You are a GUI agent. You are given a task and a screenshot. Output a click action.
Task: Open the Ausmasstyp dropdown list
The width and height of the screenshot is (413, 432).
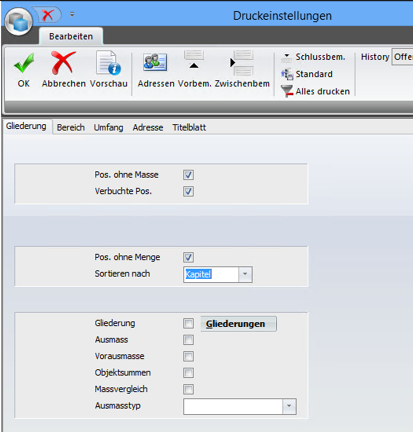tap(289, 407)
